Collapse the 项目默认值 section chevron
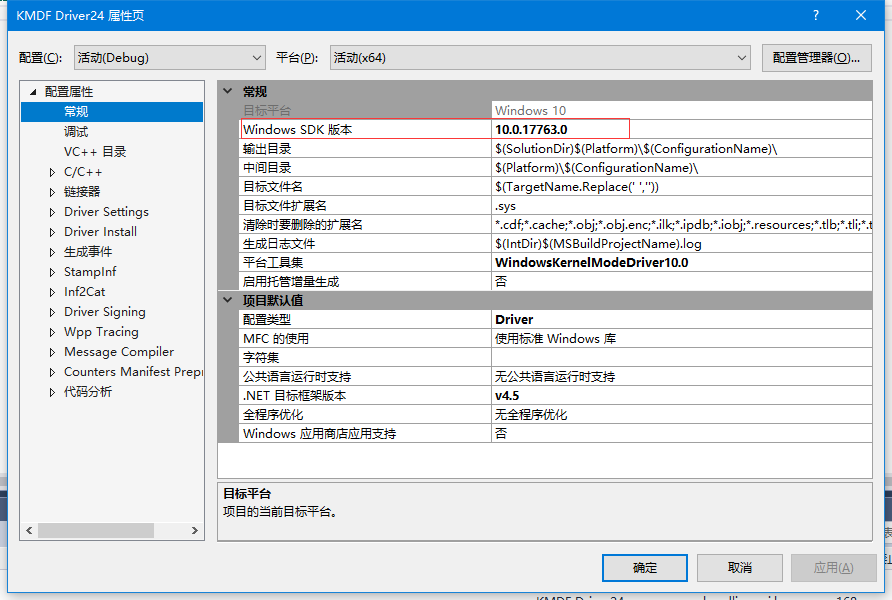Image resolution: width=892 pixels, height=600 pixels. click(228, 300)
